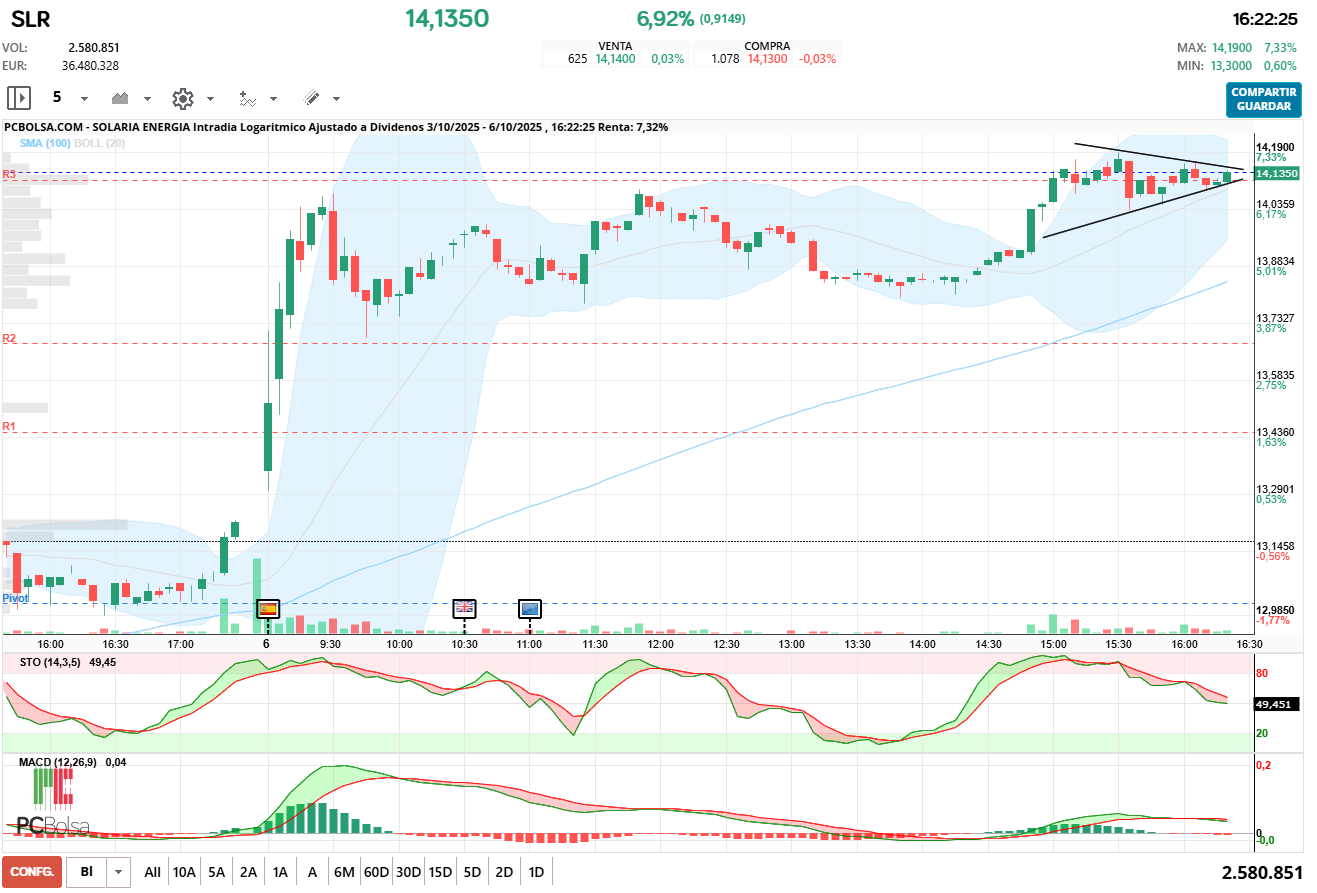Switch to the 1D time range
This screenshot has width=1317, height=893.
(x=536, y=872)
